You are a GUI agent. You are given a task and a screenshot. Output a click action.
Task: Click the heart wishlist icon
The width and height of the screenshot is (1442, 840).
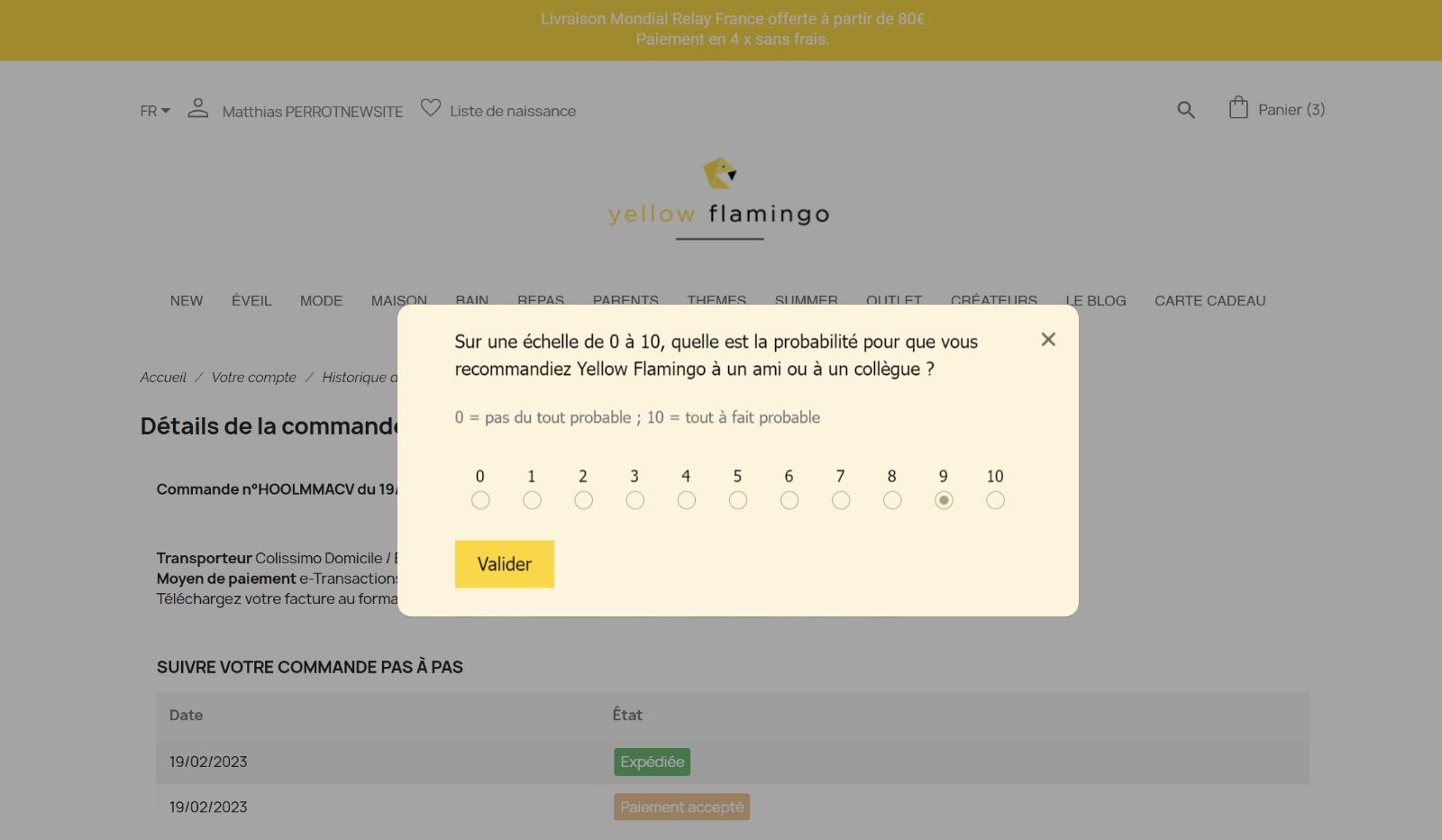pos(431,108)
